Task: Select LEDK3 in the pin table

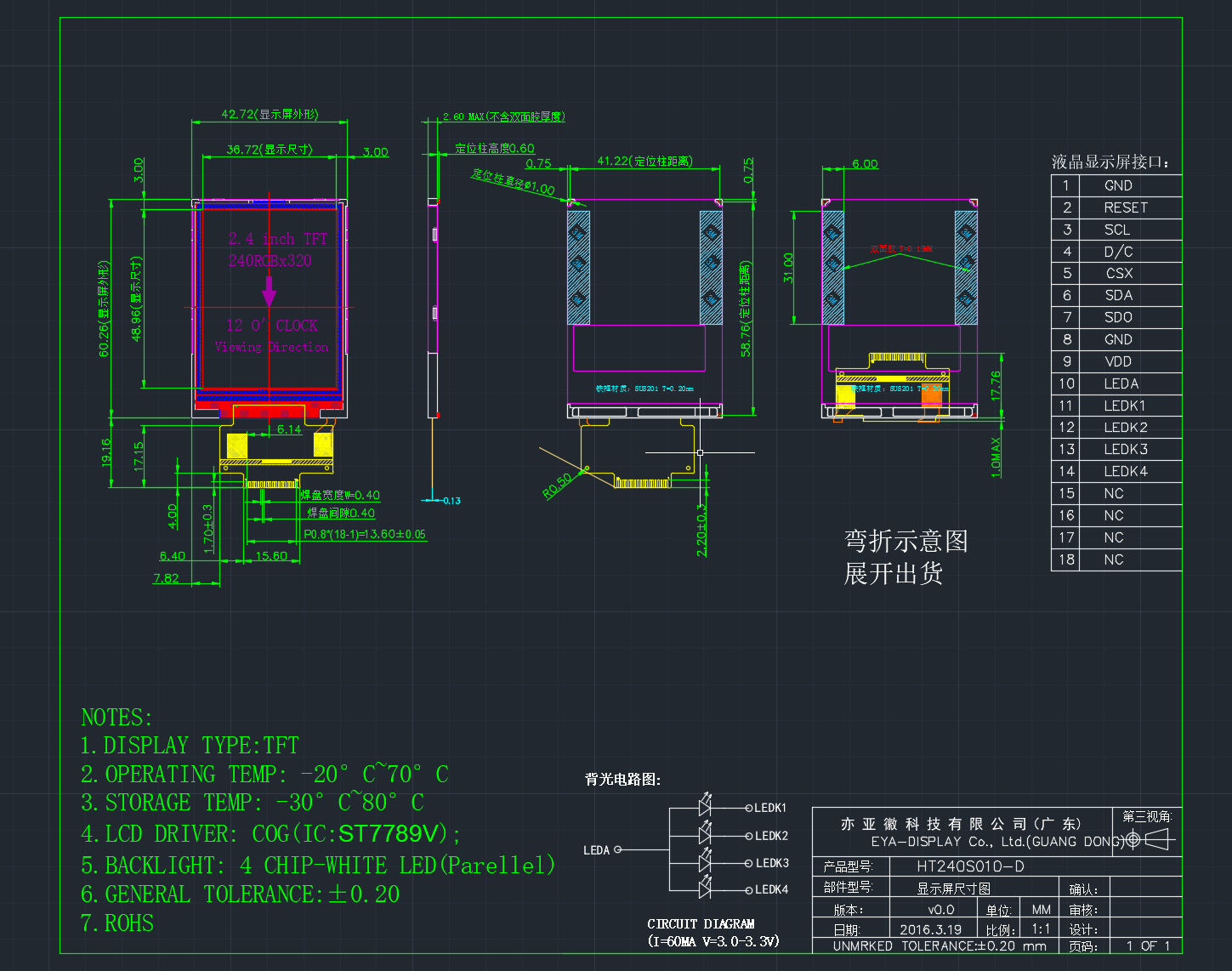Action: click(x=1126, y=449)
